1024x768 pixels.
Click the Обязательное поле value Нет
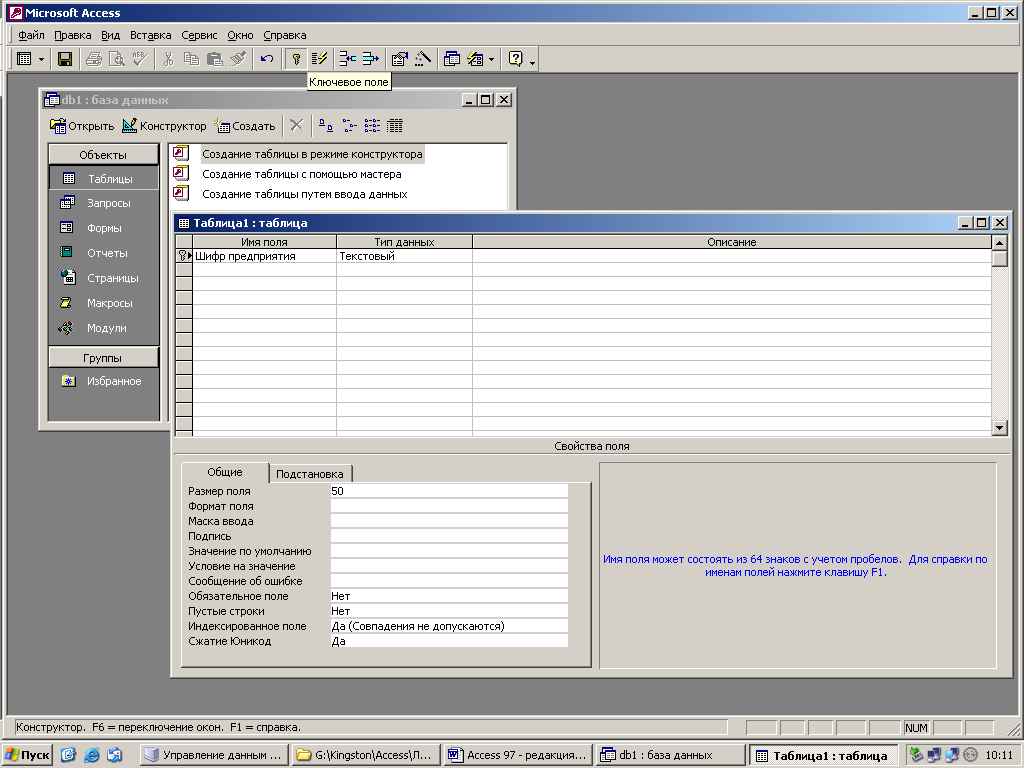pos(449,596)
